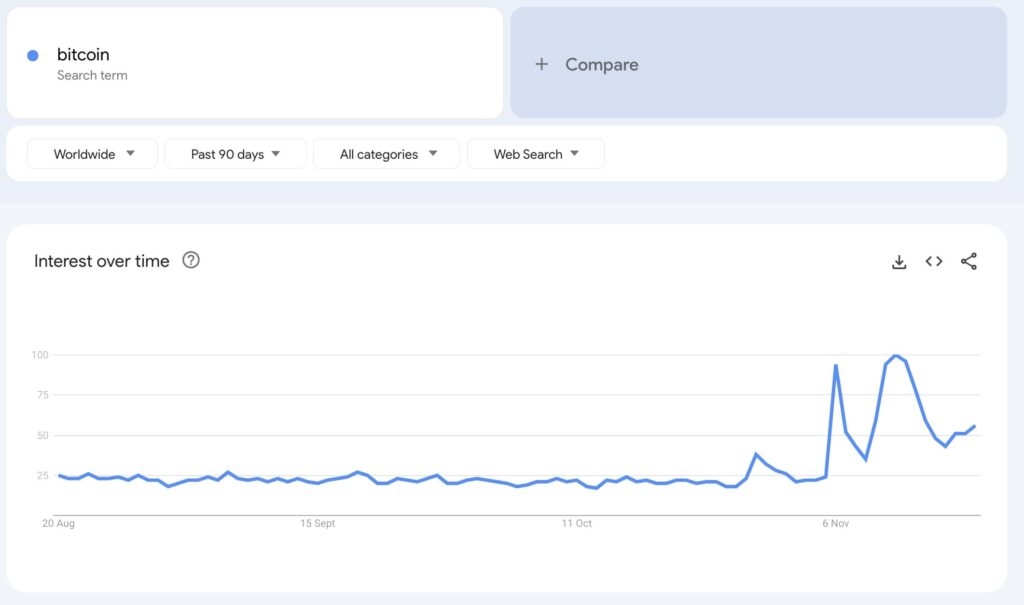Click the 20 Aug axis label
Screen dimensions: 1024x605
pyautogui.click(x=58, y=523)
